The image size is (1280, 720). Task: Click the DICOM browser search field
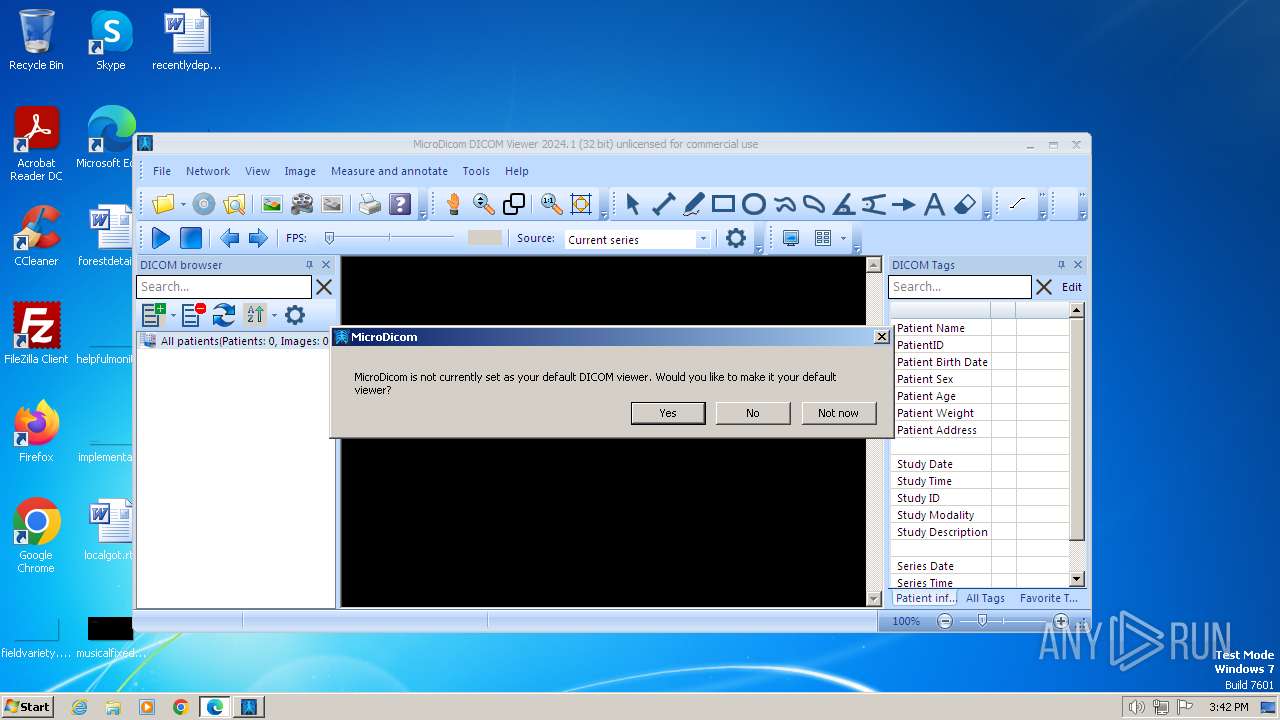coord(224,287)
